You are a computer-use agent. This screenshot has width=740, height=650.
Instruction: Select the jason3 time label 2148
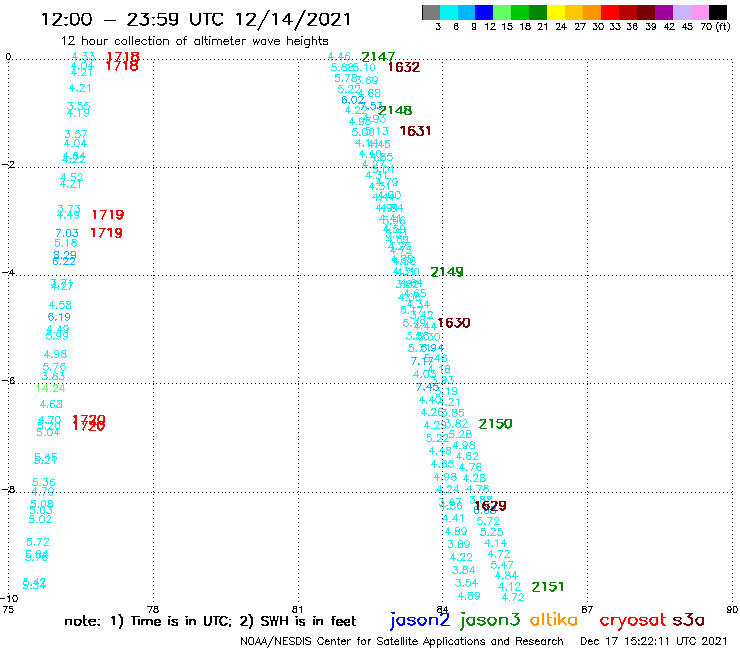395,110
